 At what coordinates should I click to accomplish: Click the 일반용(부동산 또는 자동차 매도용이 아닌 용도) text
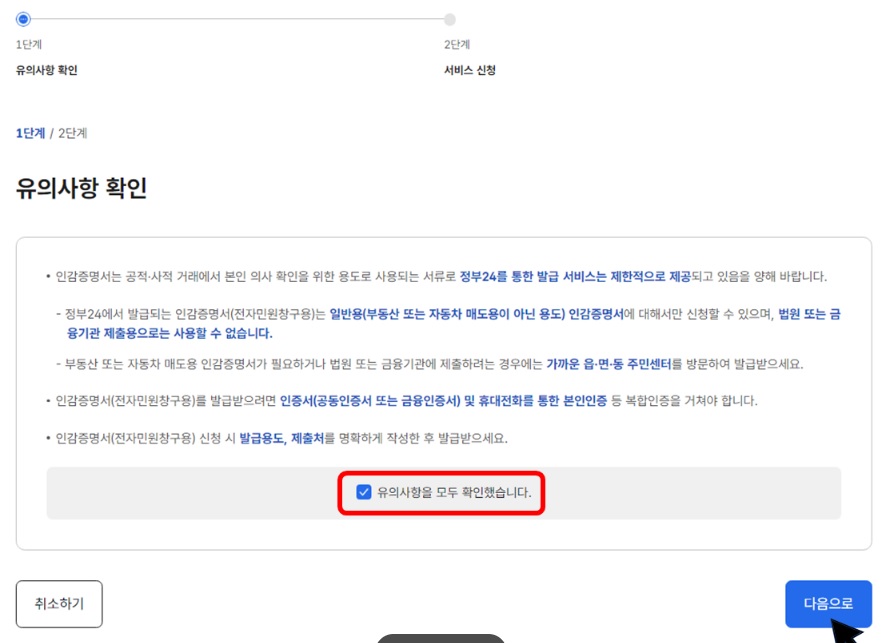pos(447,314)
